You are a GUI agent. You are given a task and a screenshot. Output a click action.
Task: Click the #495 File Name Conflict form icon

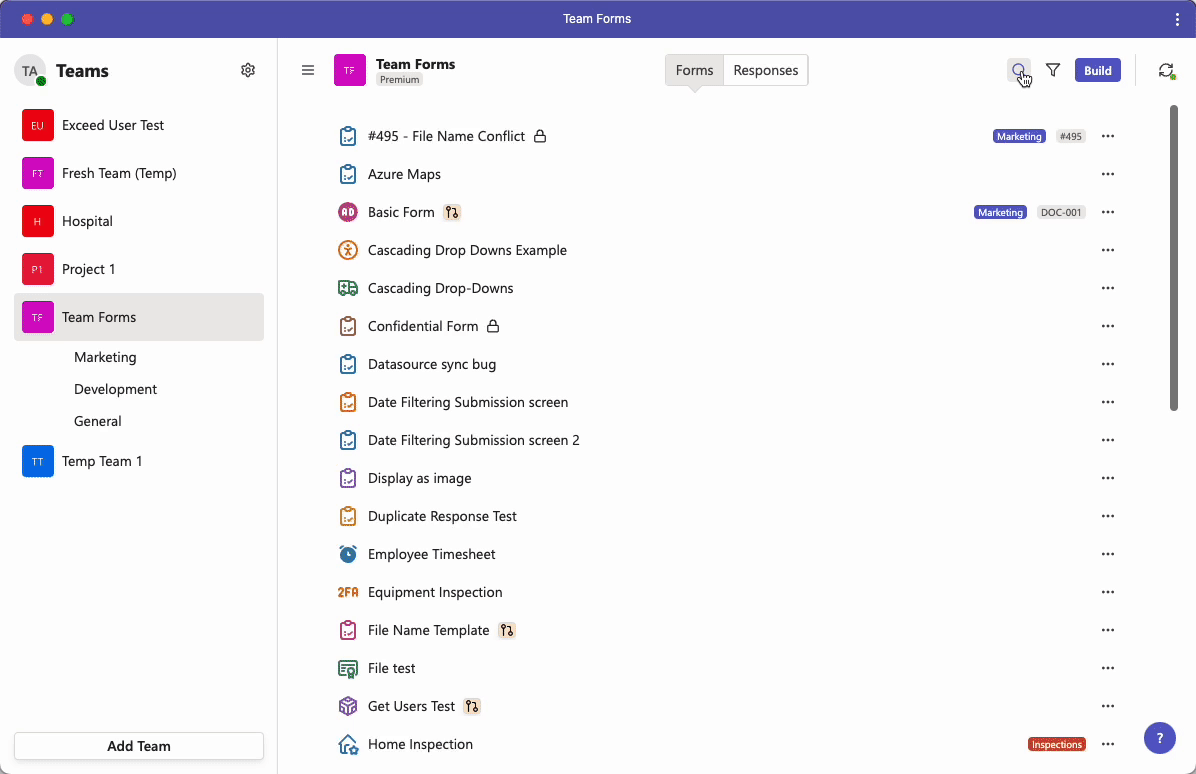pos(348,136)
